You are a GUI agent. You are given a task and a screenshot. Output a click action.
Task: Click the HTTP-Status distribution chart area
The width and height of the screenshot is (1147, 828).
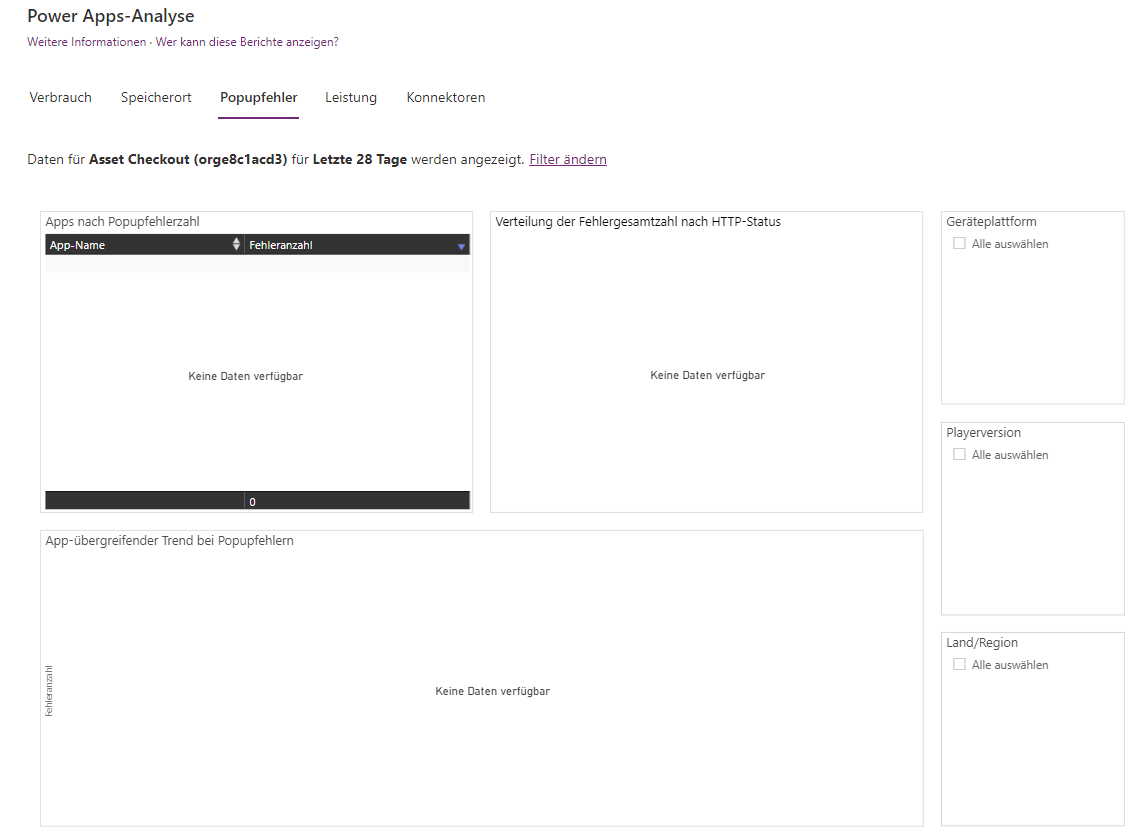(706, 375)
